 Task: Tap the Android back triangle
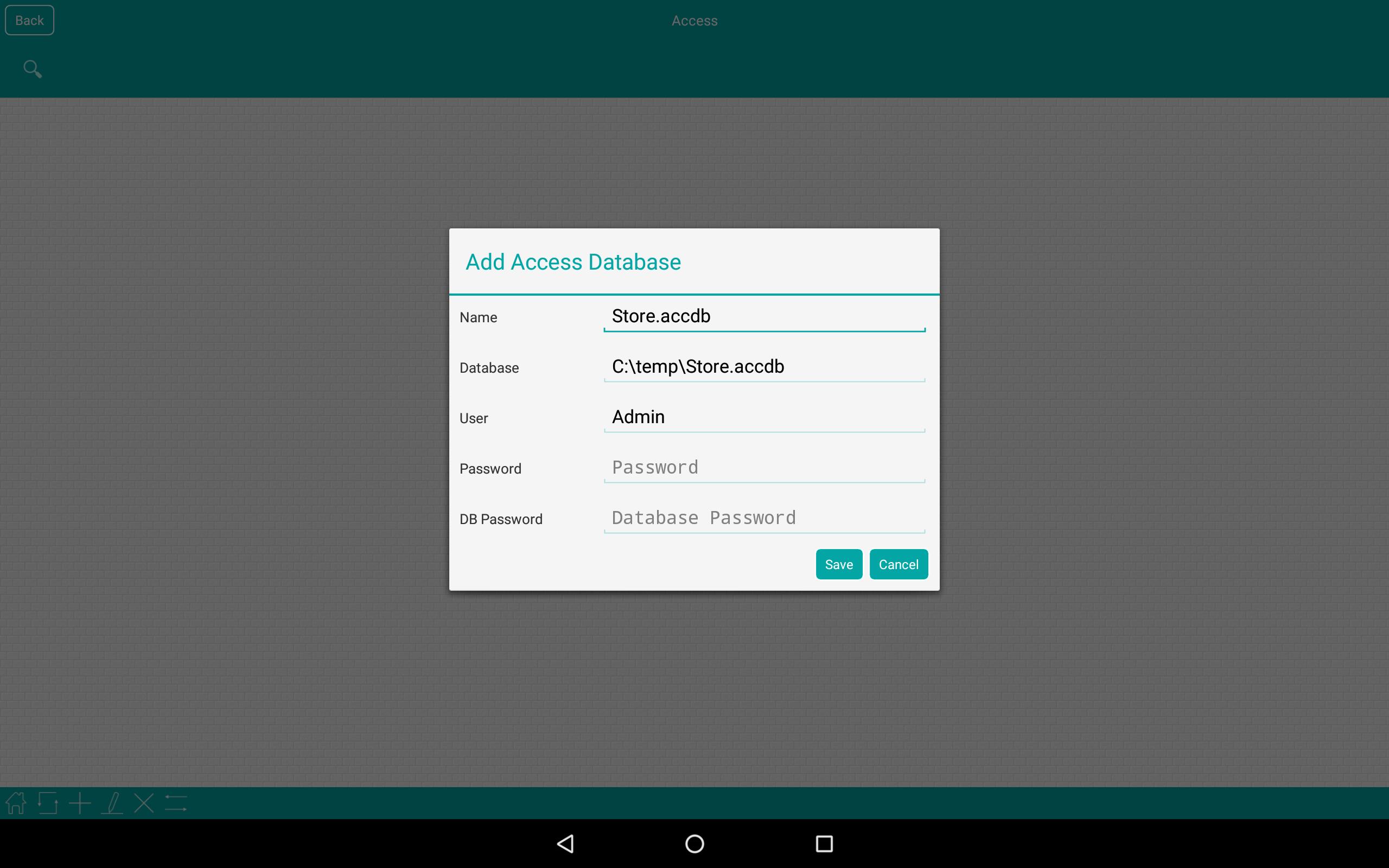click(x=565, y=843)
